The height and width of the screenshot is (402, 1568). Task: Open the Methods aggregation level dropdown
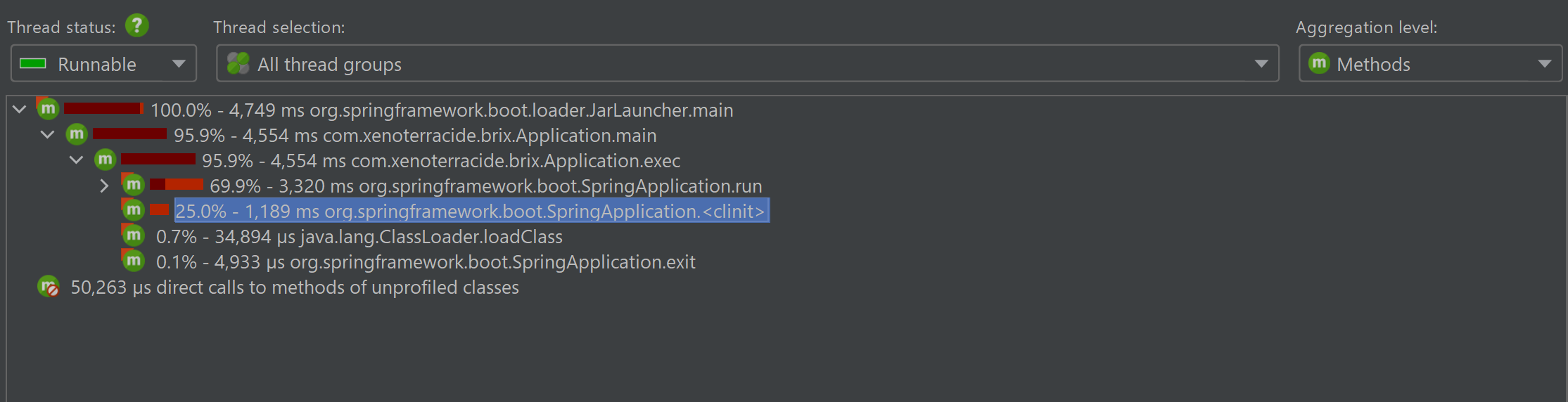pyautogui.click(x=1430, y=64)
